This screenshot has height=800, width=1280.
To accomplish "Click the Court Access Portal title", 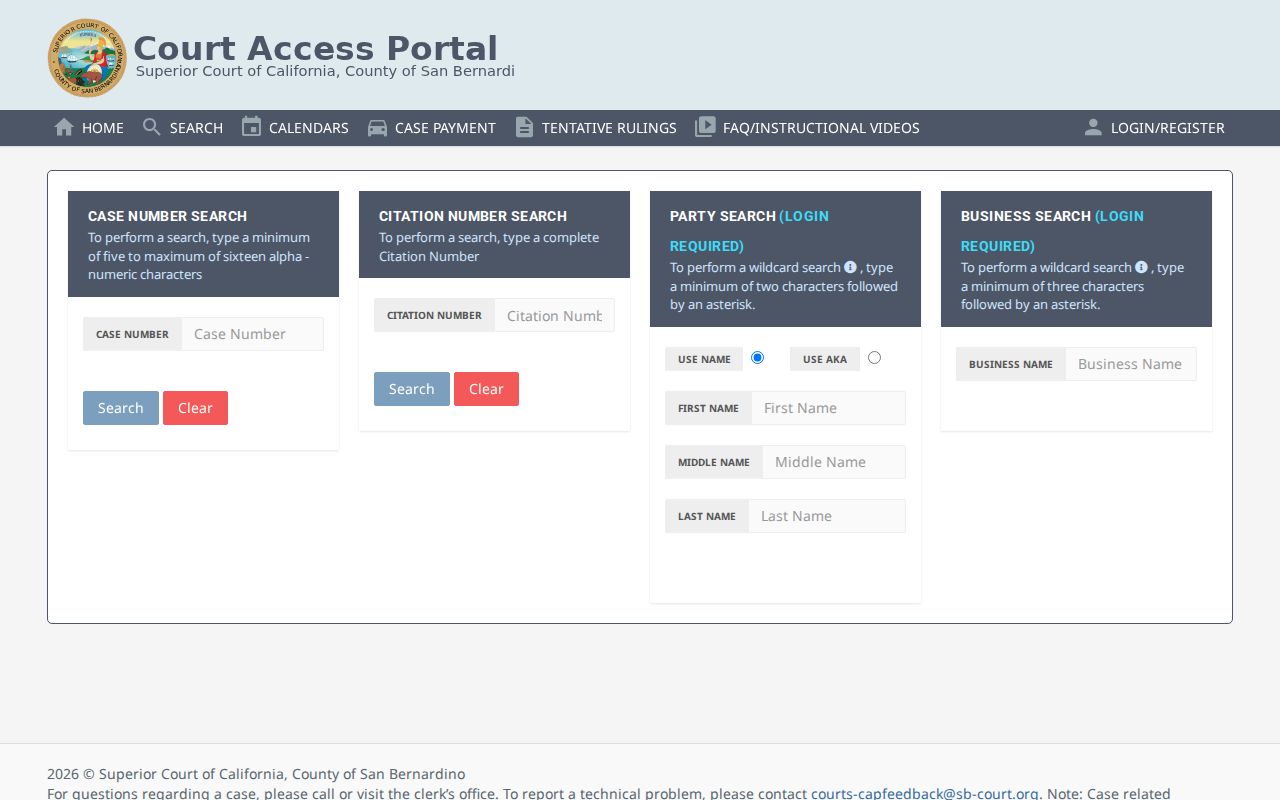I will (x=315, y=48).
